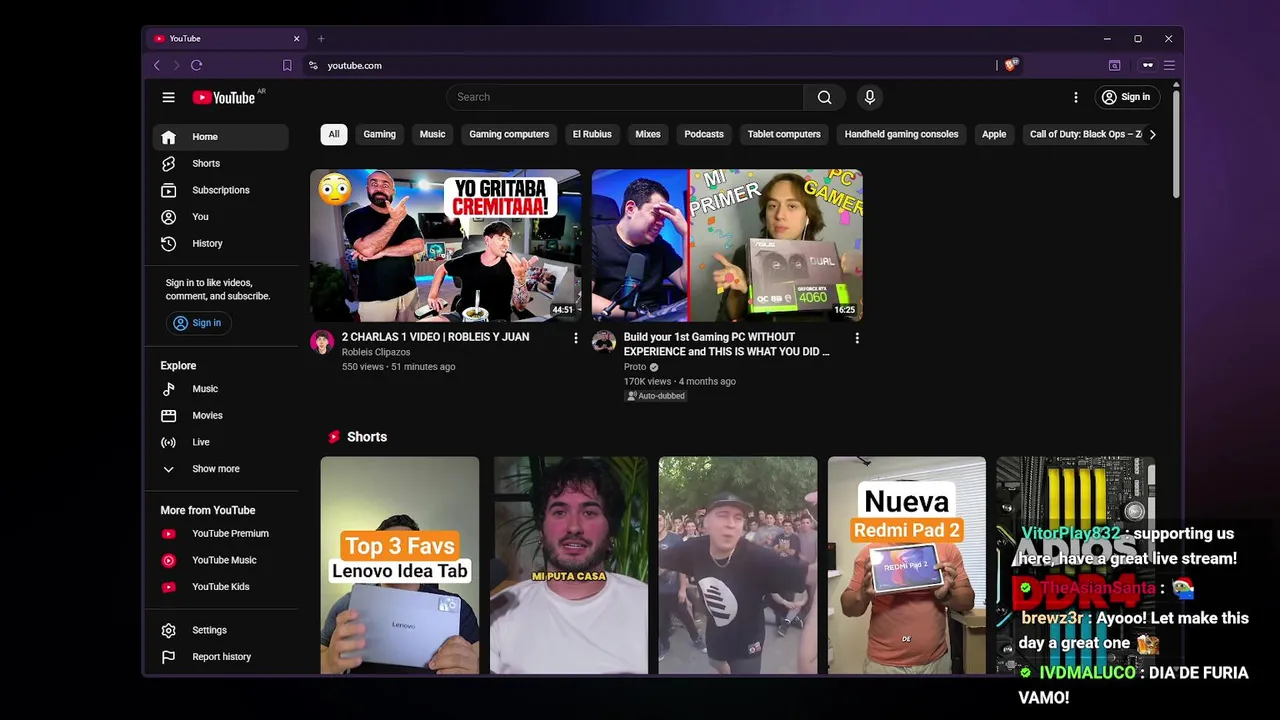Viewport: 1280px width, 720px height.
Task: Click Sign in button in sidebar
Action: (197, 323)
